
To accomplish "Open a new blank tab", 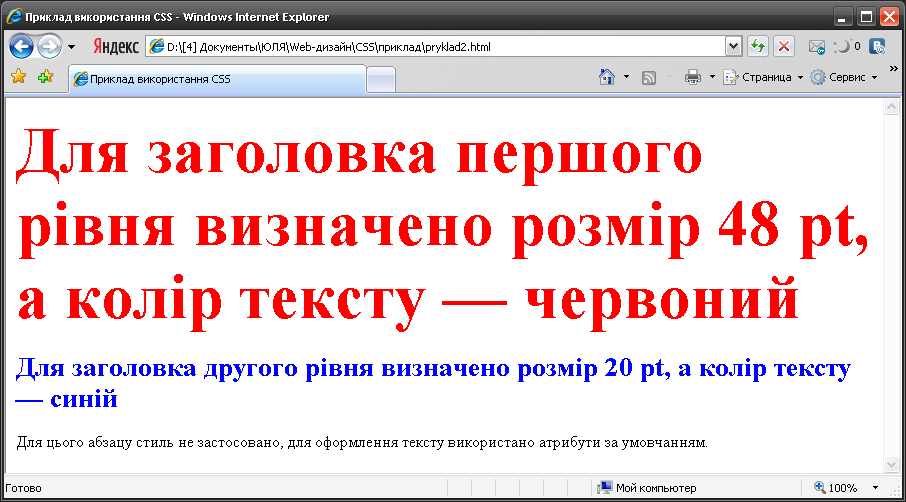I will click(381, 80).
